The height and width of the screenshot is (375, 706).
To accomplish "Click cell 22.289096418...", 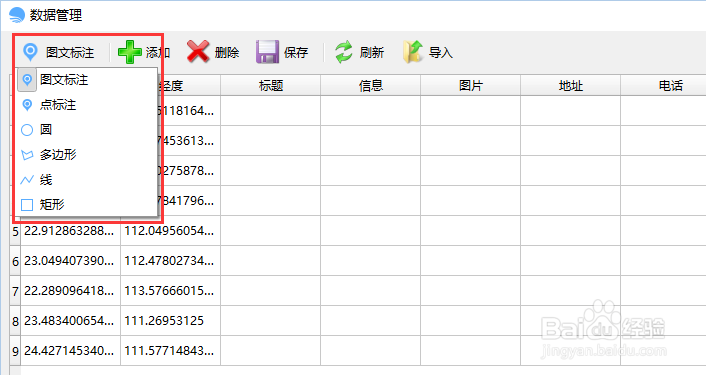I will coord(70,291).
